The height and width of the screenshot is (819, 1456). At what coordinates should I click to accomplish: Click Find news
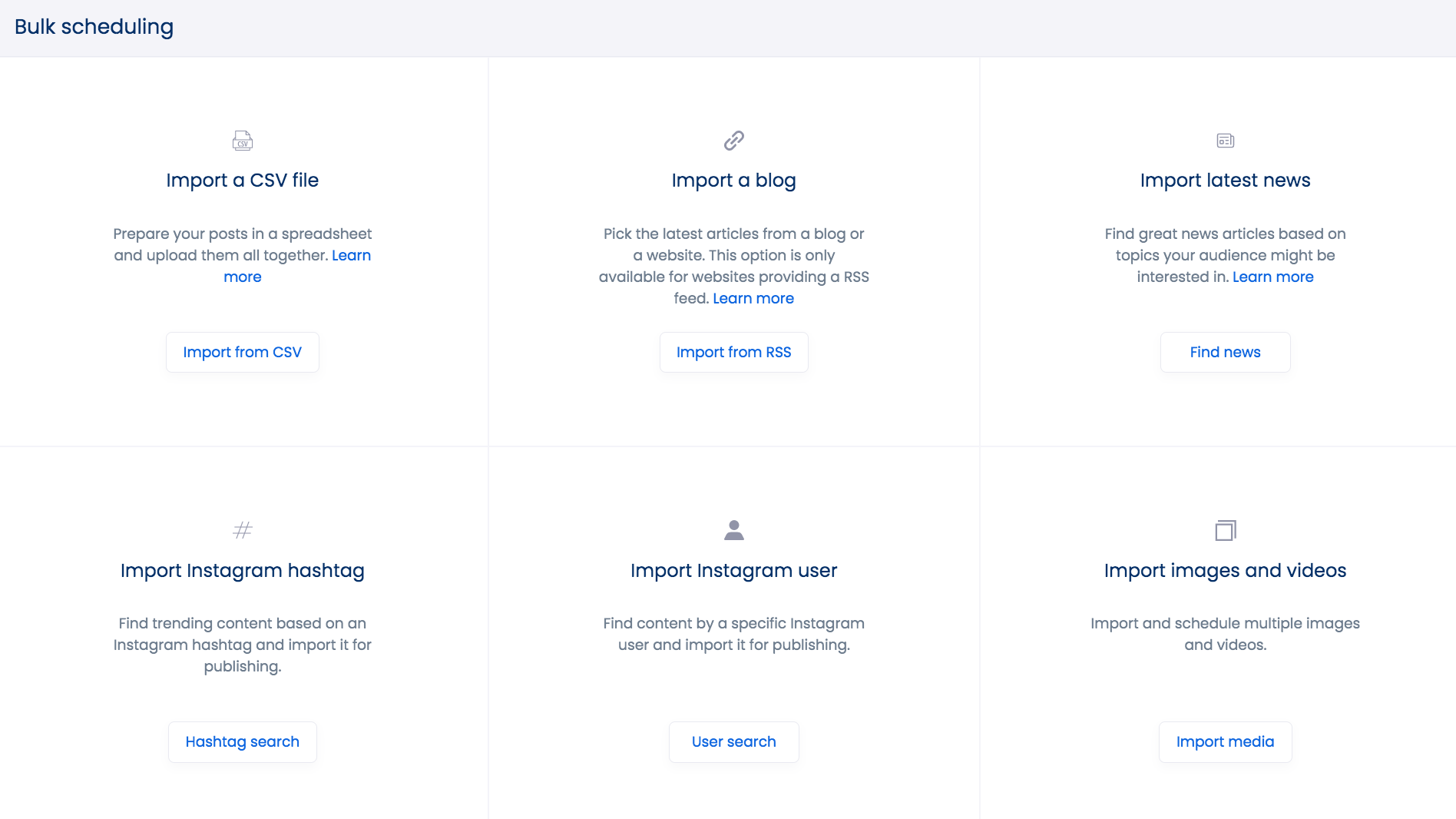[x=1225, y=352]
